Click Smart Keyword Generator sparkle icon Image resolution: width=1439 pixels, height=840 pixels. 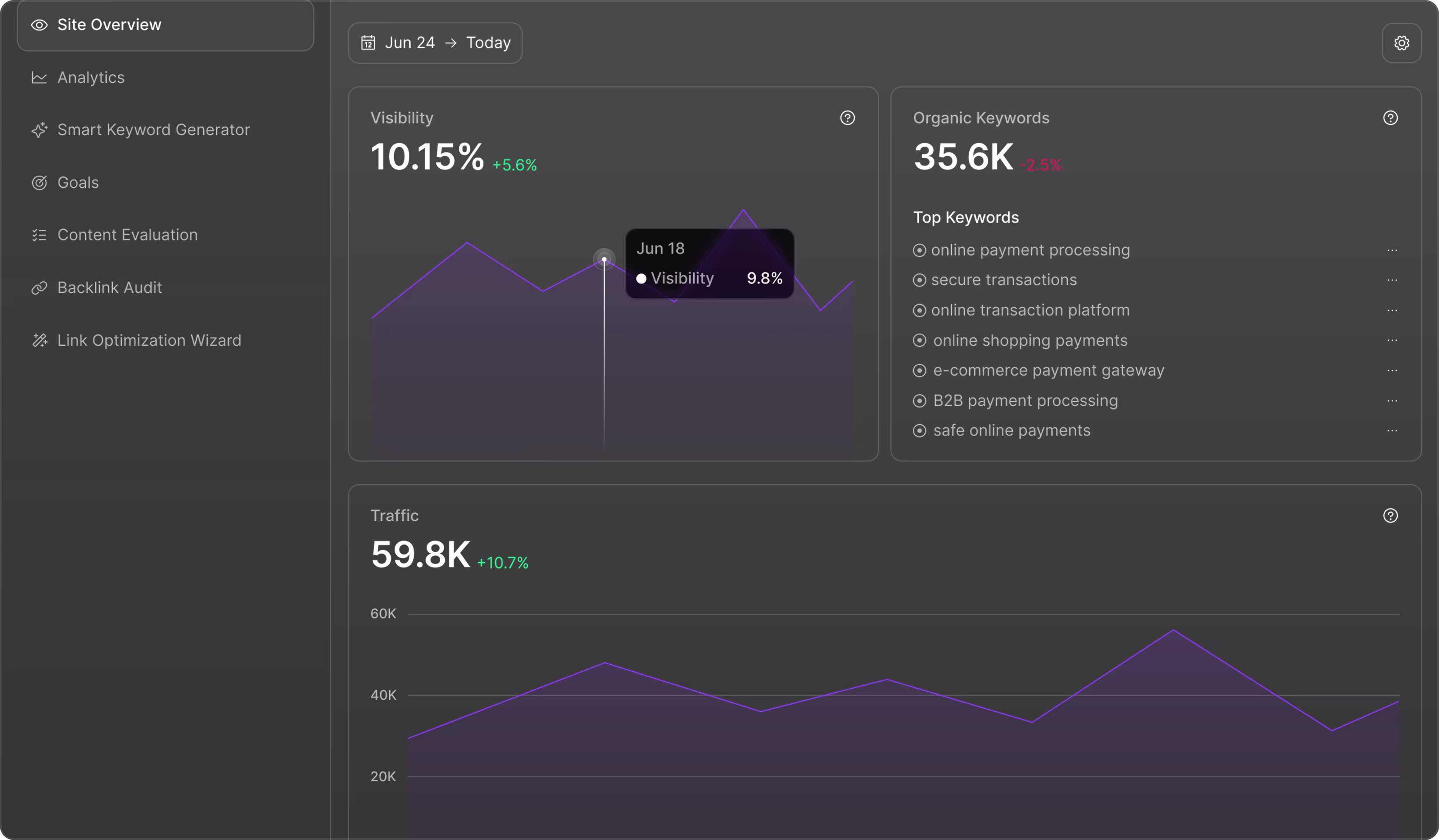[x=39, y=130]
